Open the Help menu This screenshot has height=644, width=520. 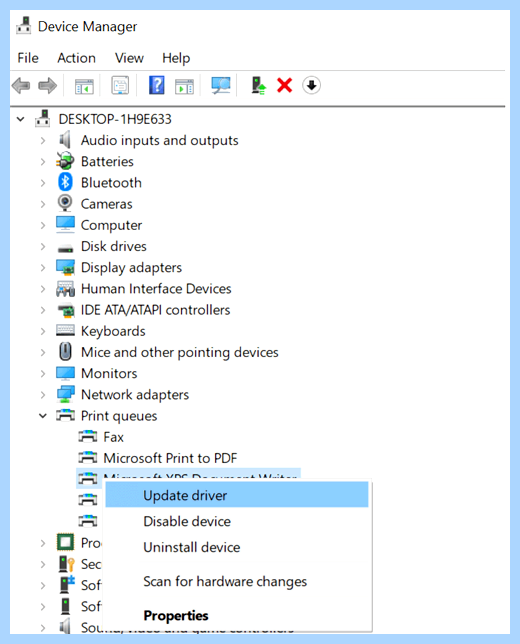pos(176,58)
